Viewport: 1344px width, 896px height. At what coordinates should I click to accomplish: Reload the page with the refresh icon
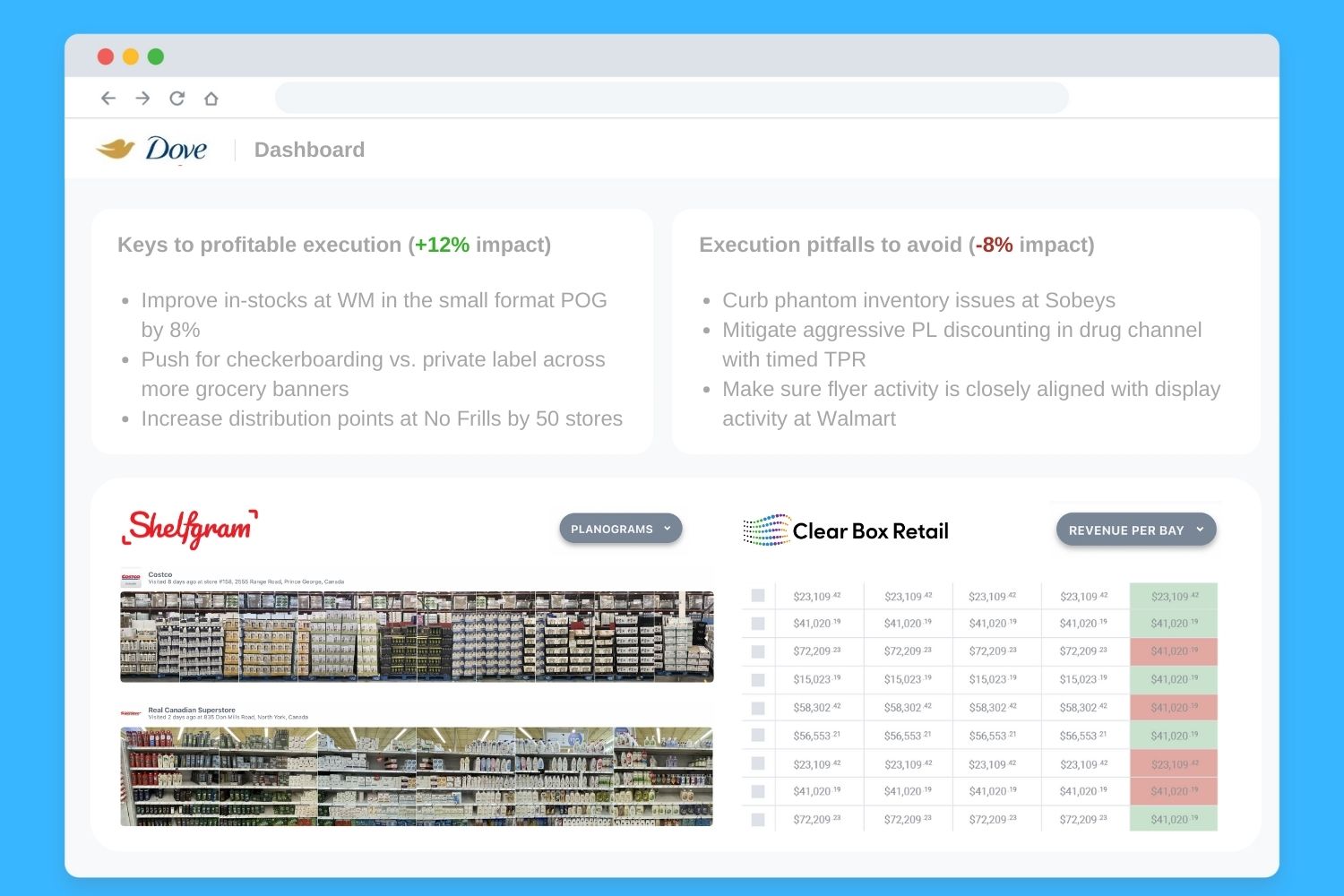pos(177,99)
